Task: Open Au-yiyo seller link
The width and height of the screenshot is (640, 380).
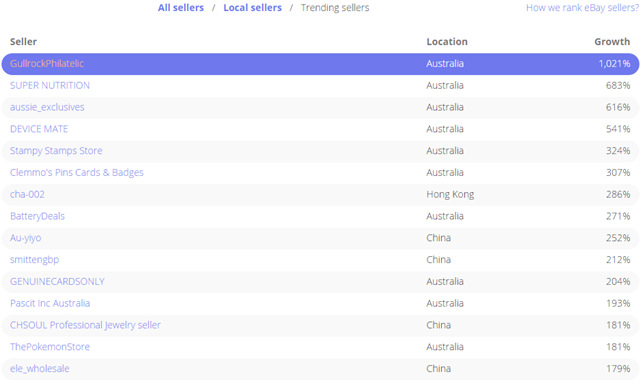Action: [25, 238]
